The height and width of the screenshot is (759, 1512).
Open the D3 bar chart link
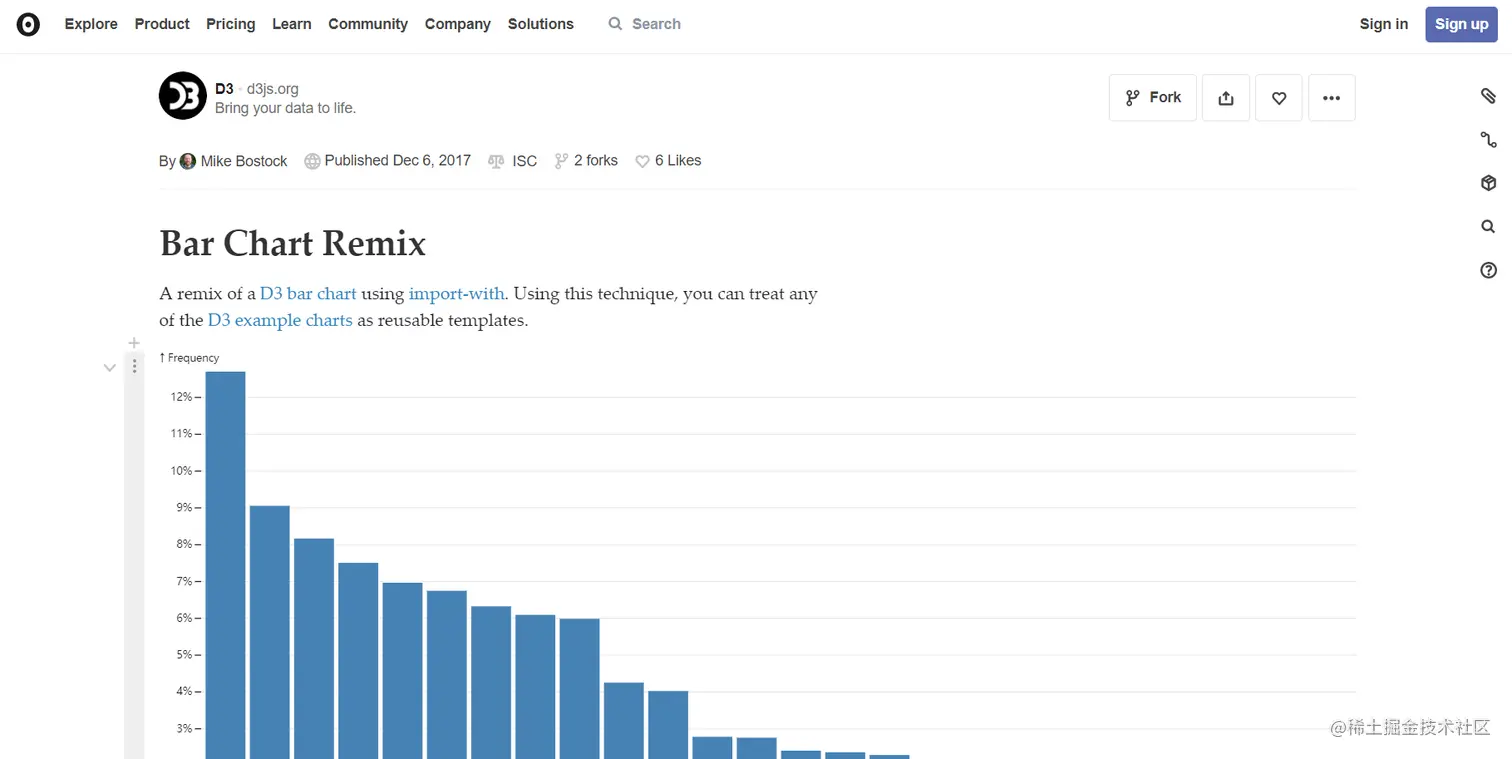click(308, 294)
